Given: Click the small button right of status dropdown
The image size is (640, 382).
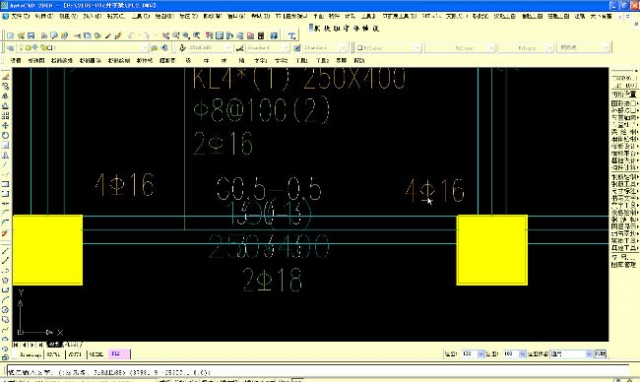Looking at the screenshot, I should point(600,354).
